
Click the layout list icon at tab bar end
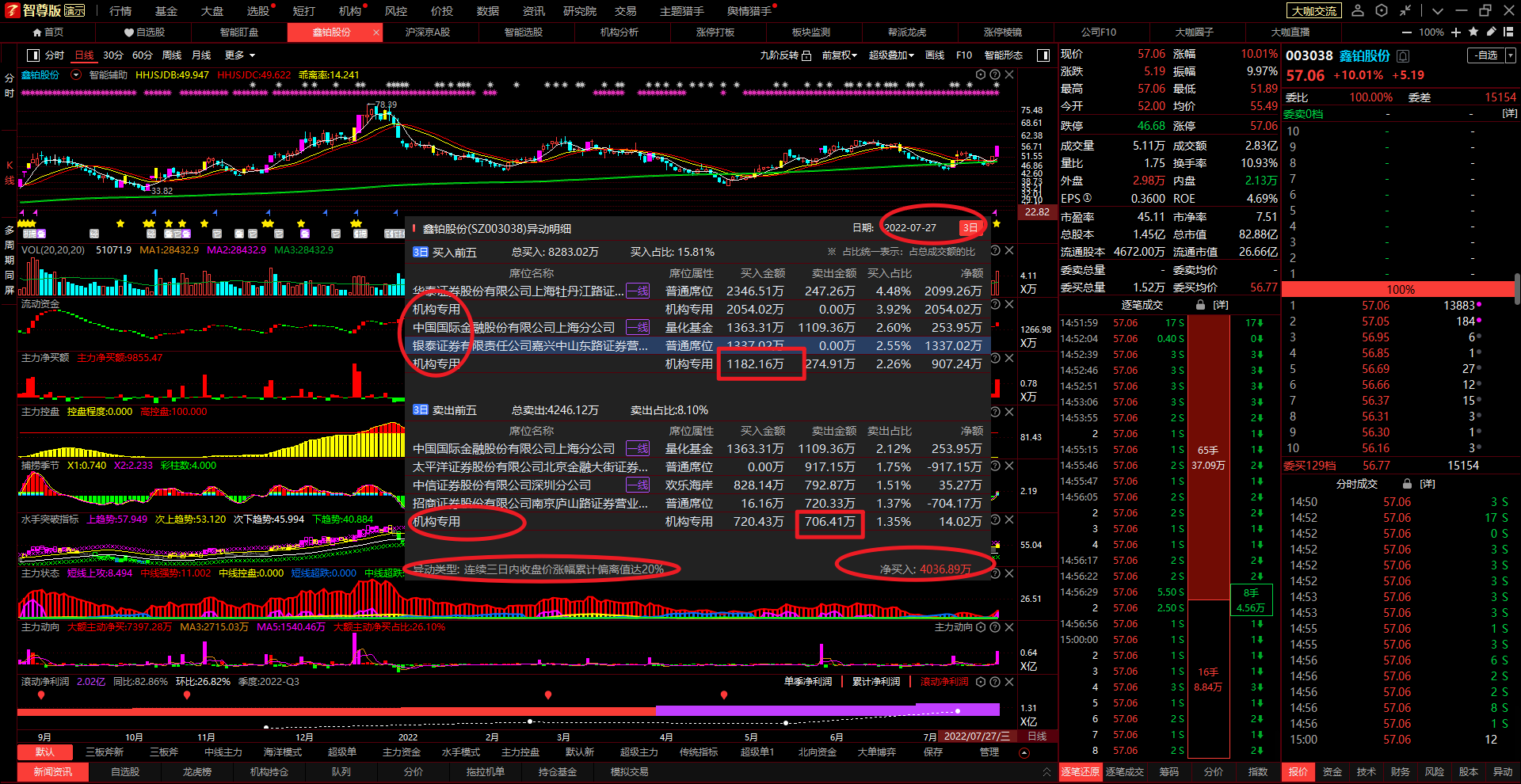[1508, 32]
